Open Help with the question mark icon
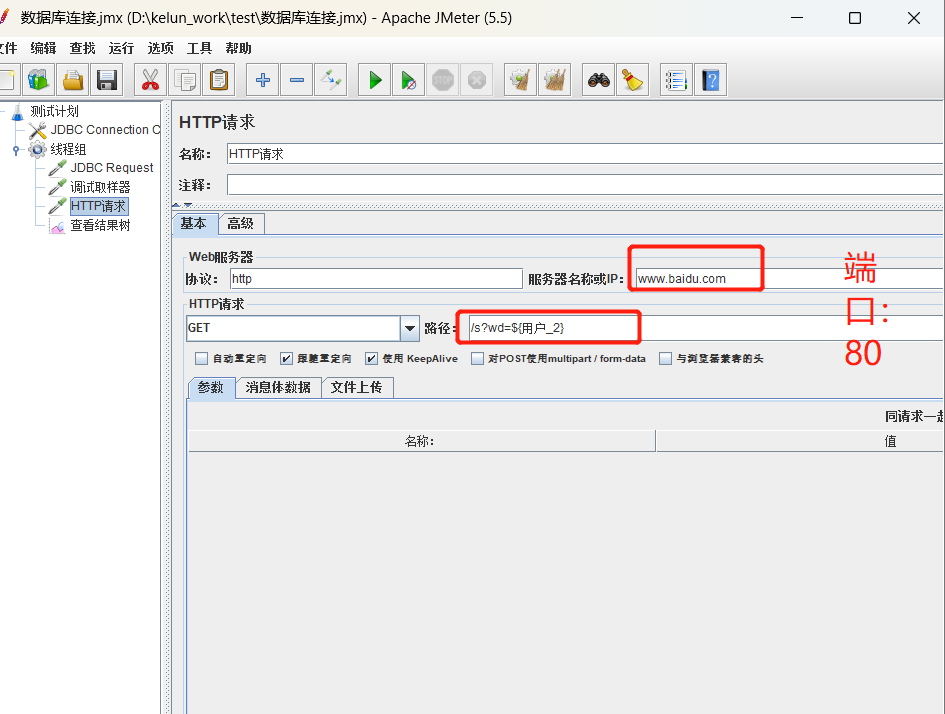Image resolution: width=945 pixels, height=714 pixels. [x=711, y=80]
